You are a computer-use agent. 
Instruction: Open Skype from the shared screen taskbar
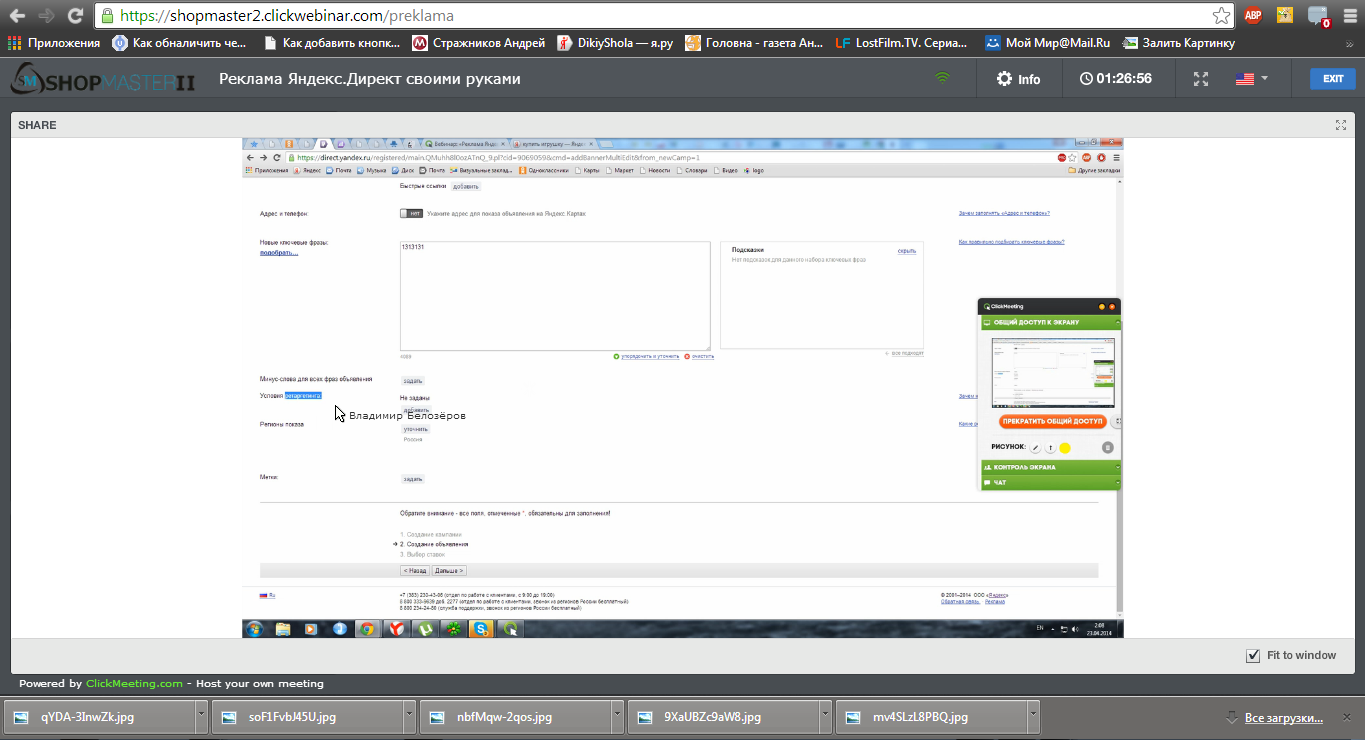(x=483, y=629)
